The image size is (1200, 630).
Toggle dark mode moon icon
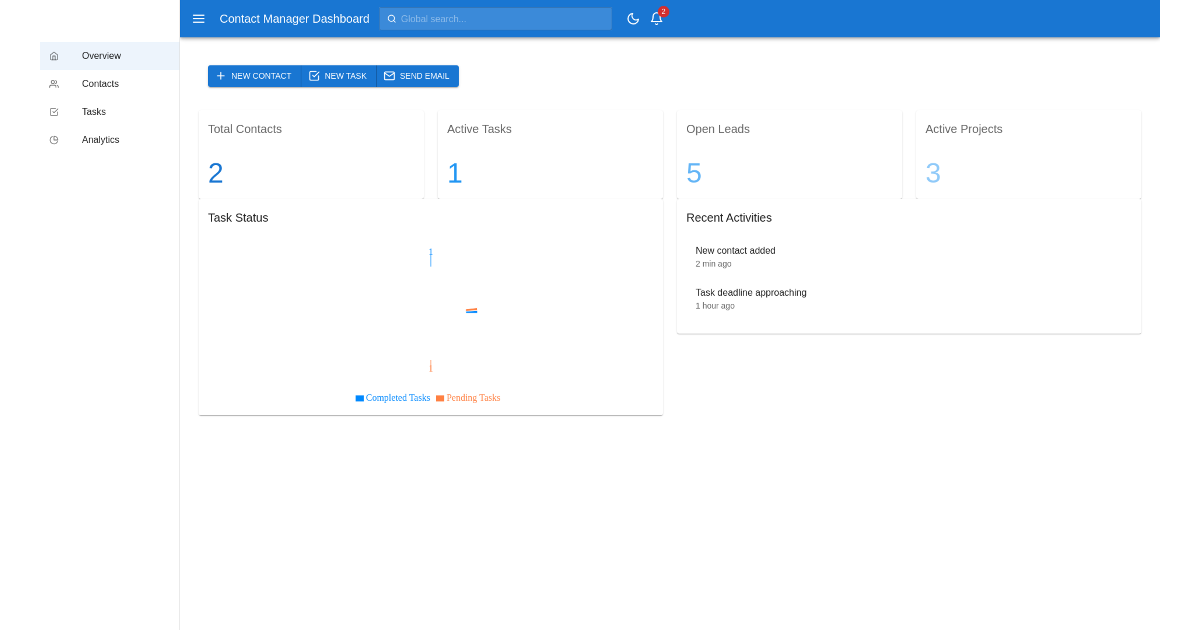pos(633,19)
